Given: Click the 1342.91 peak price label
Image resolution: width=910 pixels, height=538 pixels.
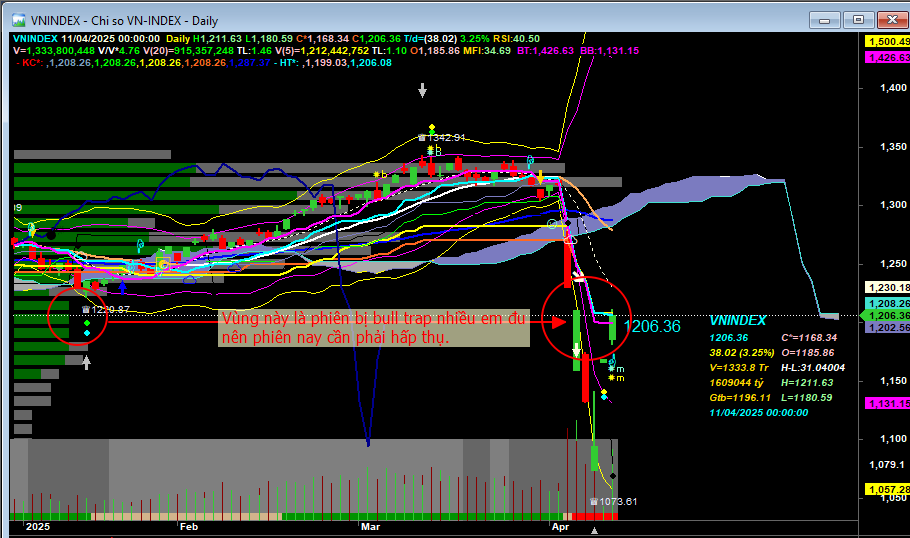Looking at the screenshot, I should 446,138.
